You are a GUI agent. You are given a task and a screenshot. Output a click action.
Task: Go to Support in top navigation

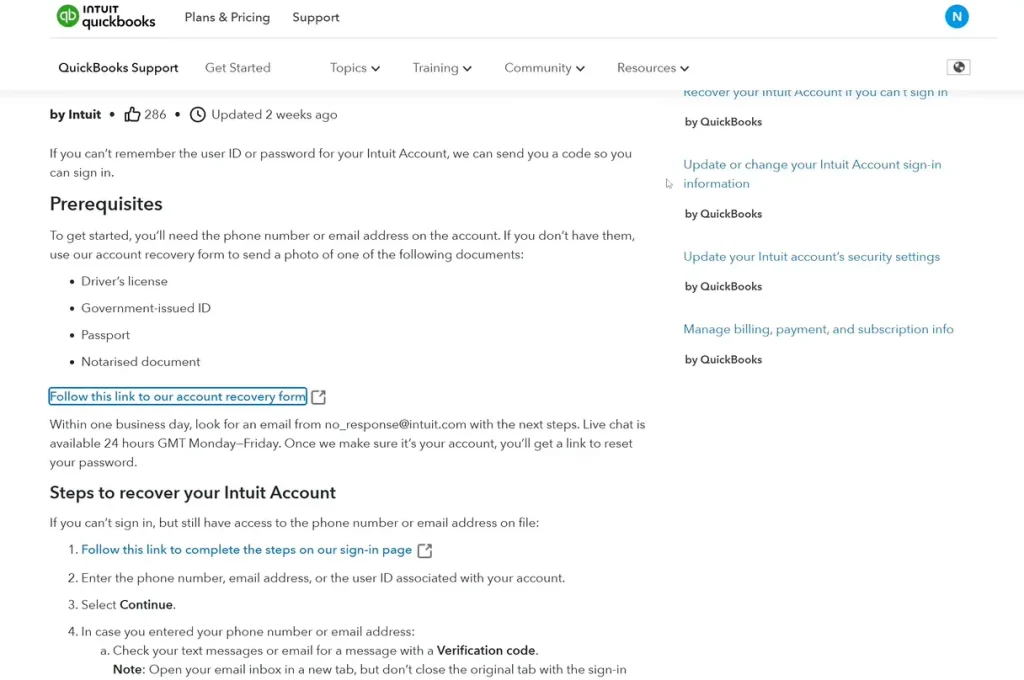[315, 18]
